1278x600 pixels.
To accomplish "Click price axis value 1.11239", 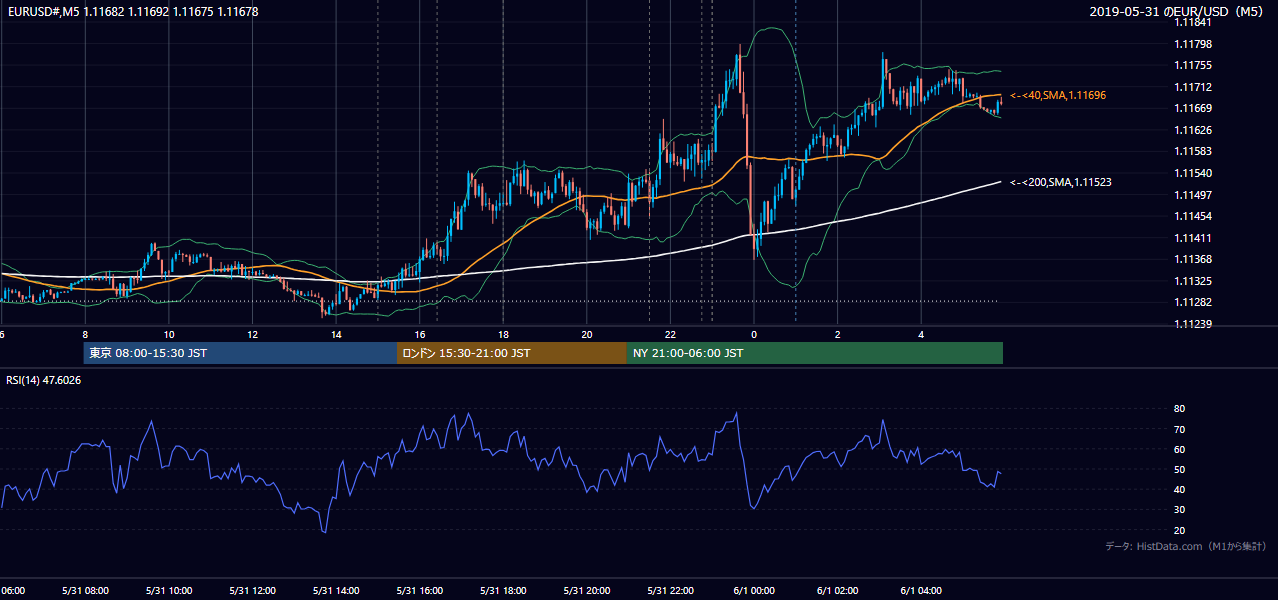I will tap(1194, 324).
